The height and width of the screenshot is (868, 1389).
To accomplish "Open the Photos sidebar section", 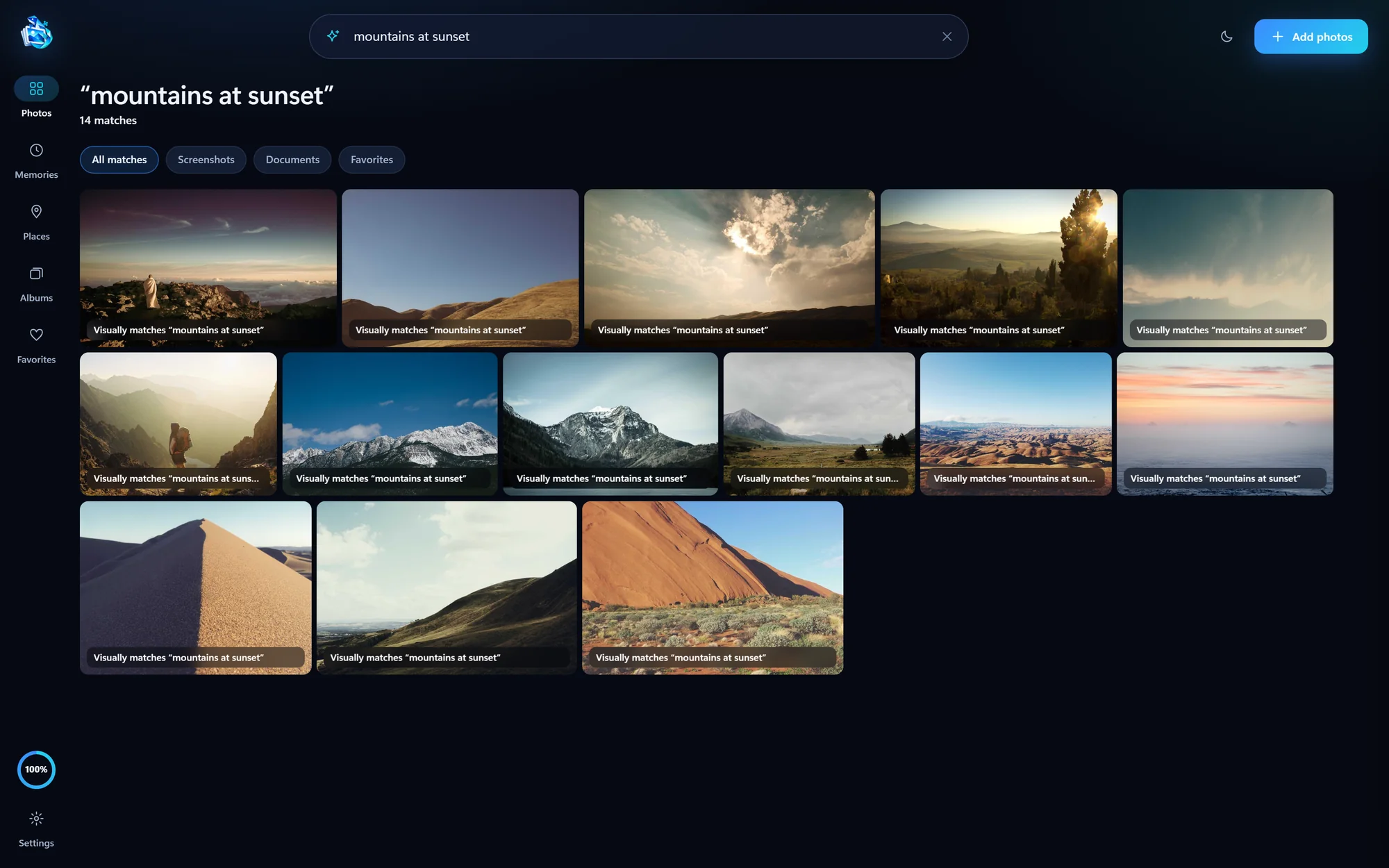I will coord(36,97).
